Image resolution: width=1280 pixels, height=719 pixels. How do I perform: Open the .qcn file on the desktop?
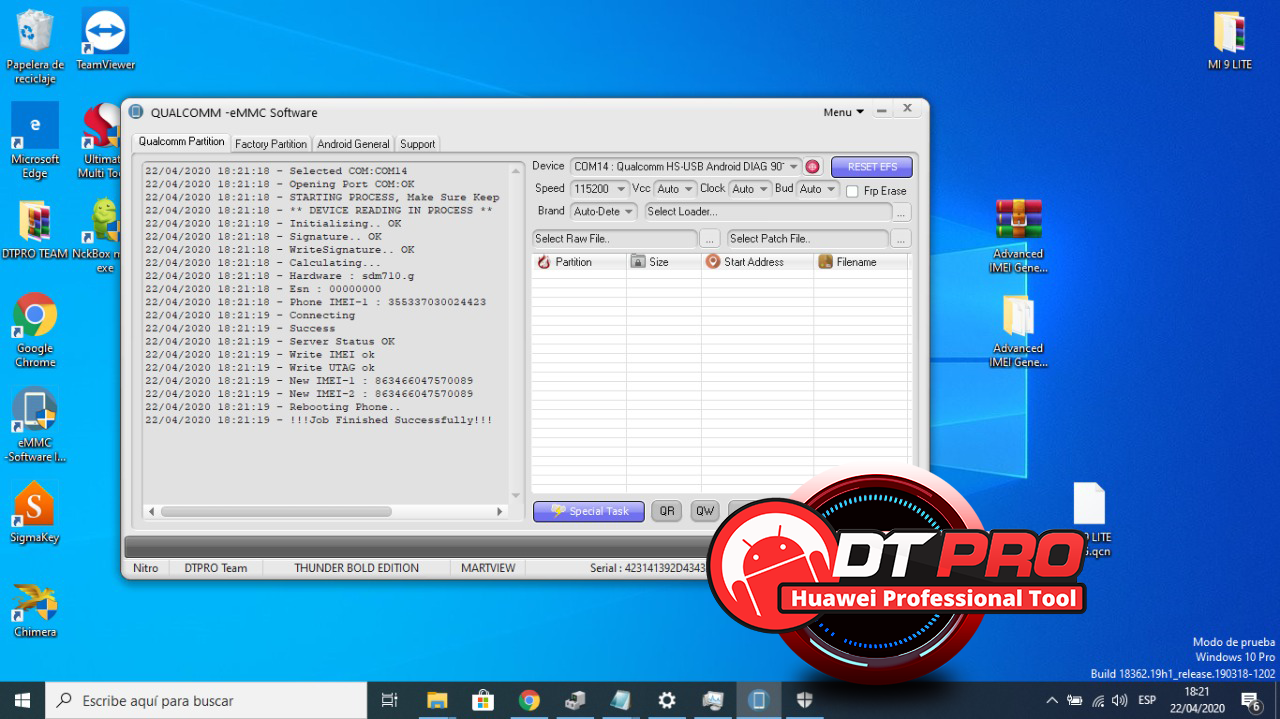tap(1089, 520)
